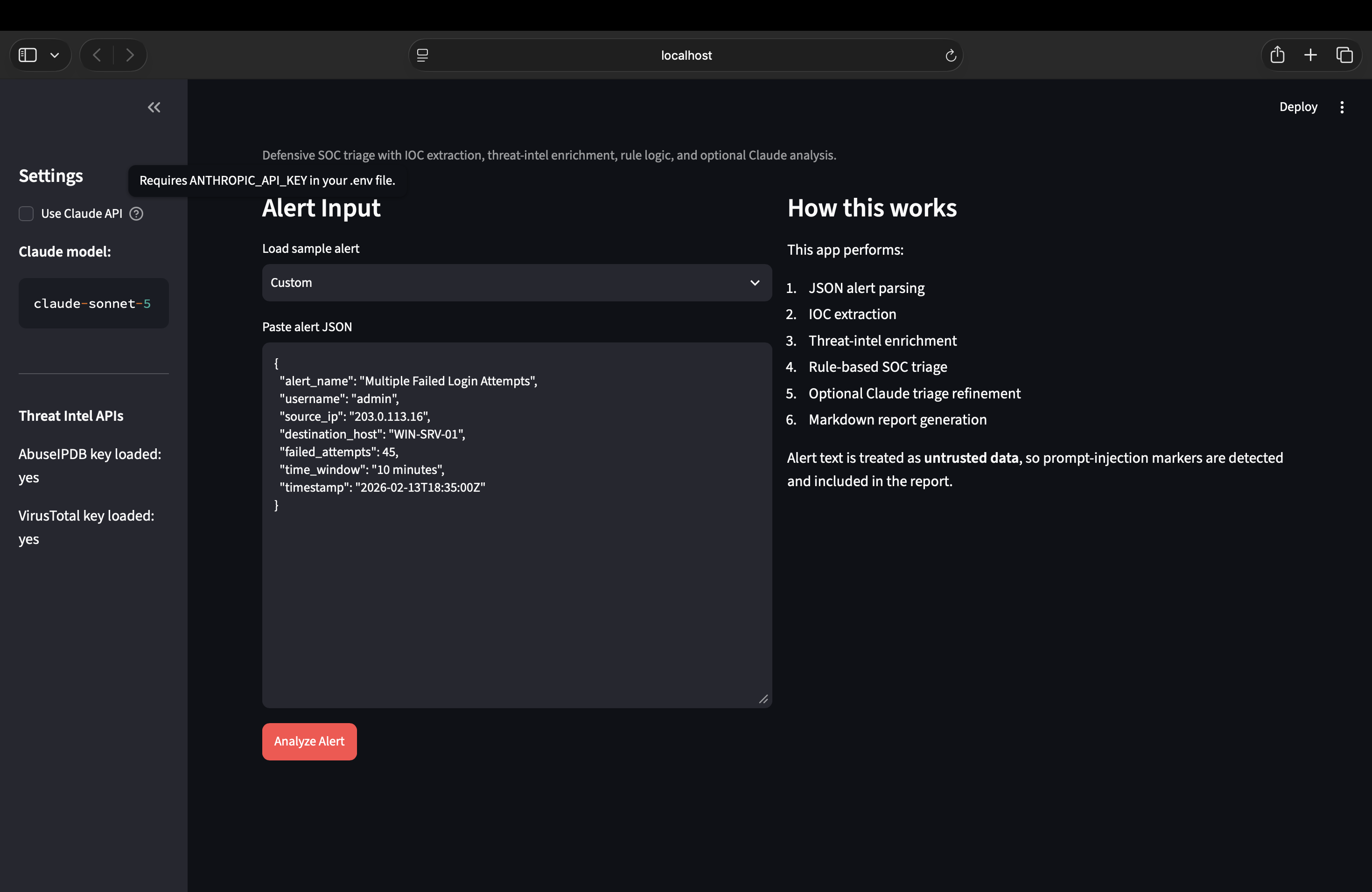The height and width of the screenshot is (892, 1372).
Task: Click the "Alert Input" heading
Action: [x=321, y=208]
